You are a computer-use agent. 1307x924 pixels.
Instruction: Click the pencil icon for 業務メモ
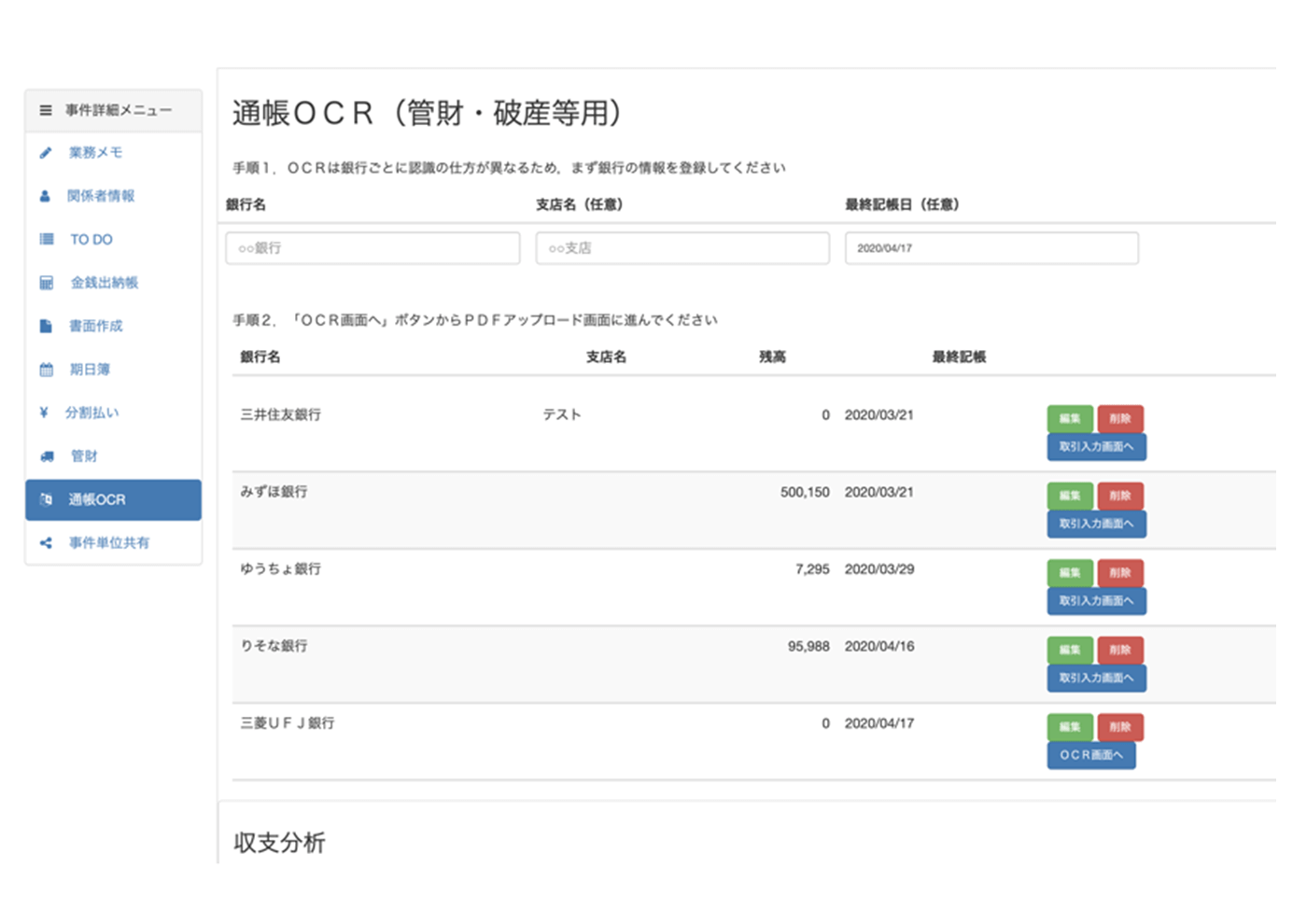45,152
